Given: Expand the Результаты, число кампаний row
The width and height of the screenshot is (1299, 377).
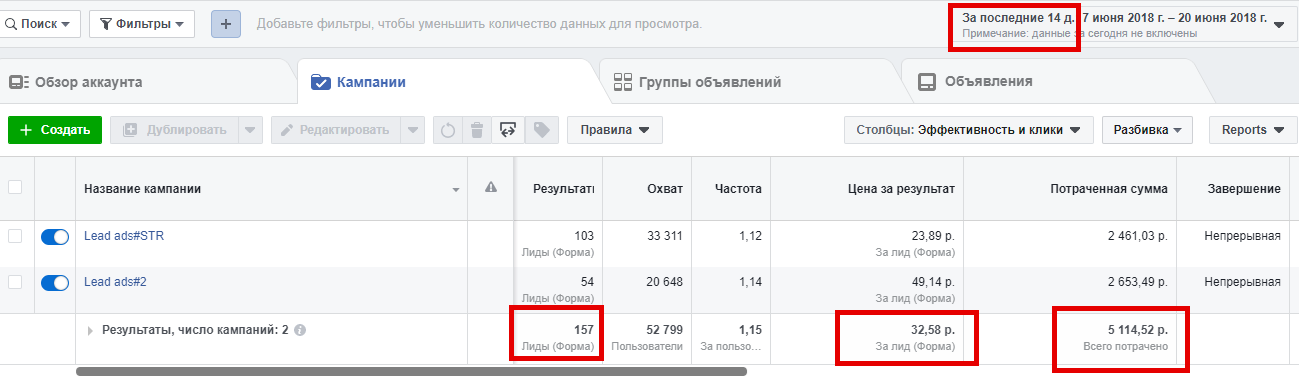Looking at the screenshot, I should [91, 329].
